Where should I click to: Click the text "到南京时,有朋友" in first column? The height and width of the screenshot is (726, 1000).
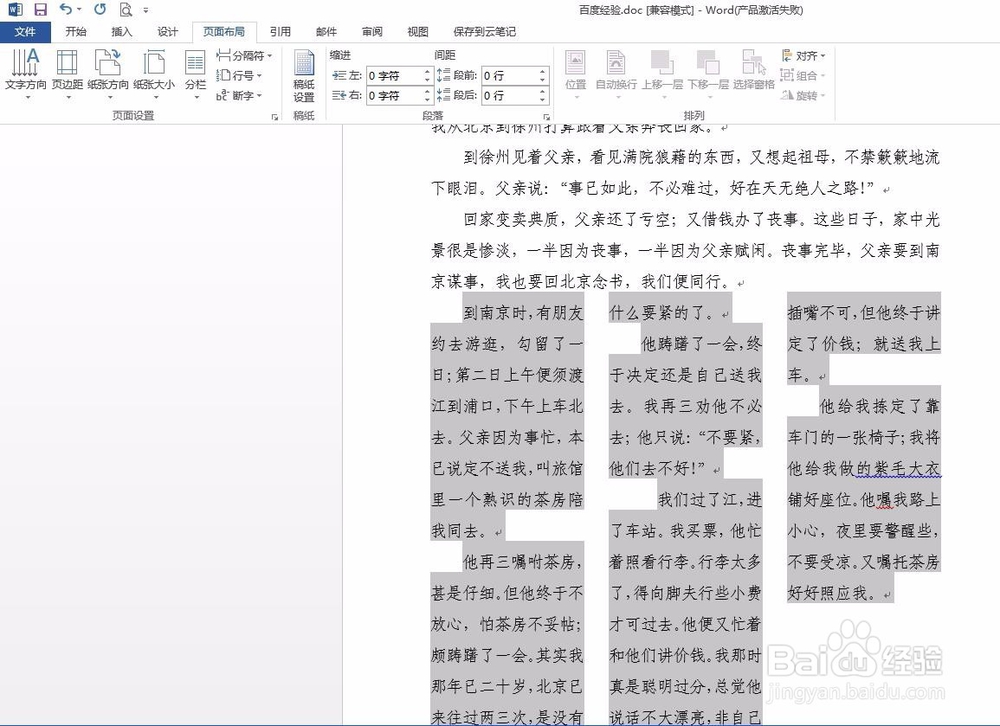click(523, 313)
